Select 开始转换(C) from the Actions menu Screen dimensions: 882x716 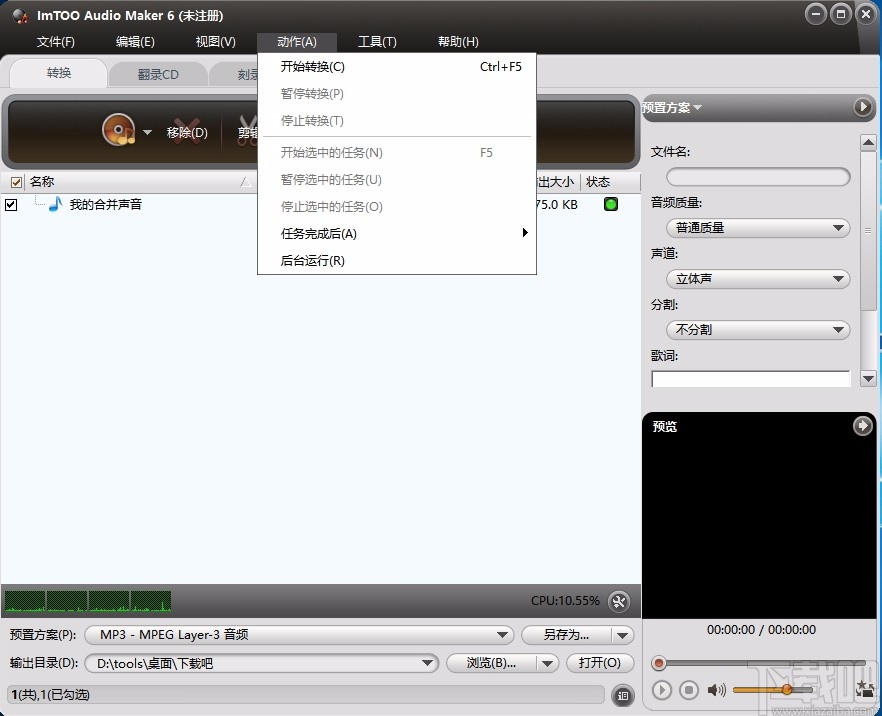coord(312,67)
